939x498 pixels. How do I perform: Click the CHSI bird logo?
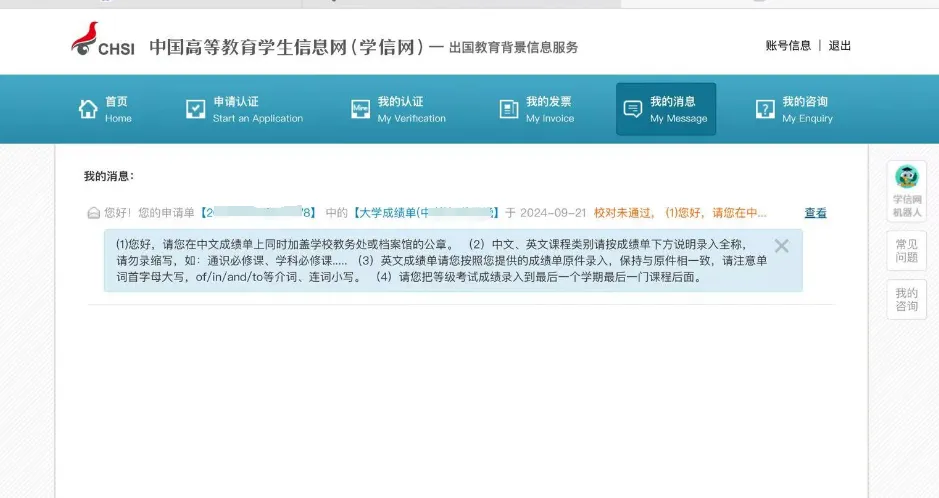102,40
